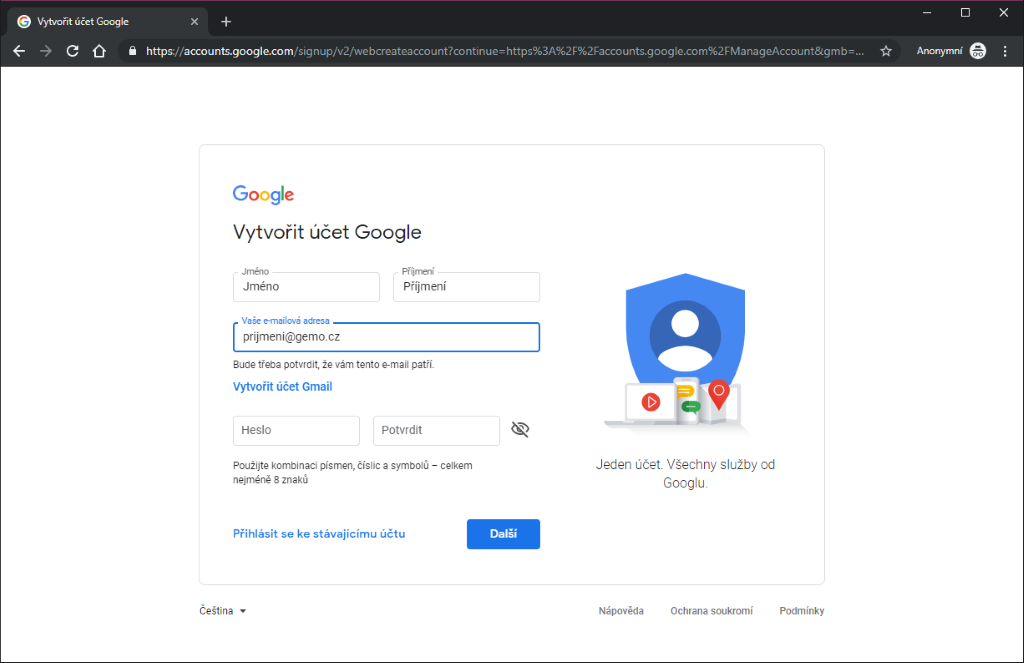Image resolution: width=1024 pixels, height=663 pixels.
Task: Toggle password visibility with crossed-eye icon
Action: pyautogui.click(x=520, y=429)
